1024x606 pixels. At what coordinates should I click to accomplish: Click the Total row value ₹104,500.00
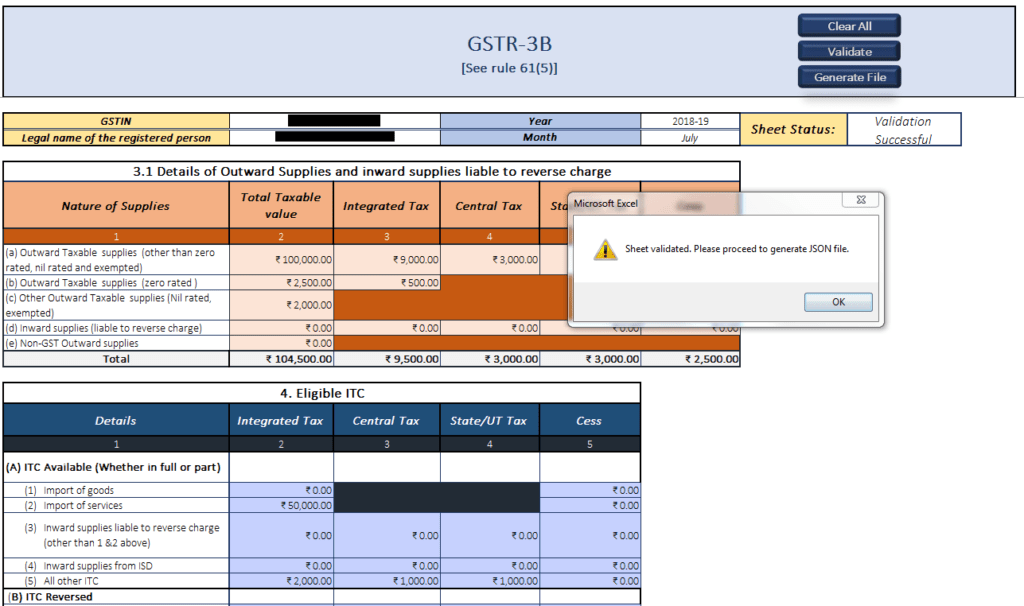pyautogui.click(x=281, y=359)
